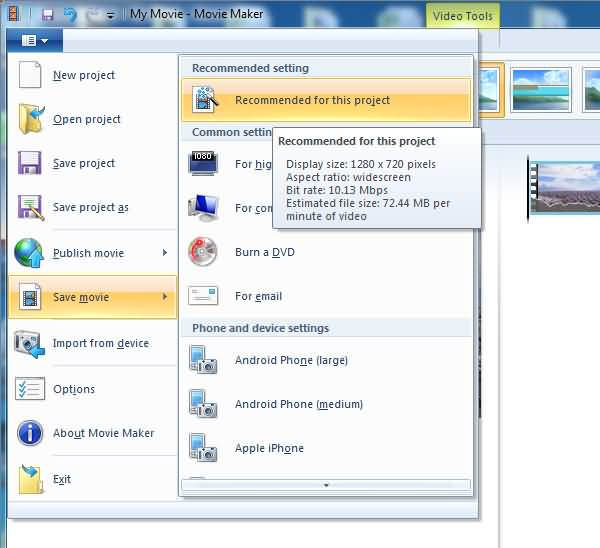Expand the Publish movie submenu arrow
Image resolution: width=600 pixels, height=548 pixels.
point(165,253)
